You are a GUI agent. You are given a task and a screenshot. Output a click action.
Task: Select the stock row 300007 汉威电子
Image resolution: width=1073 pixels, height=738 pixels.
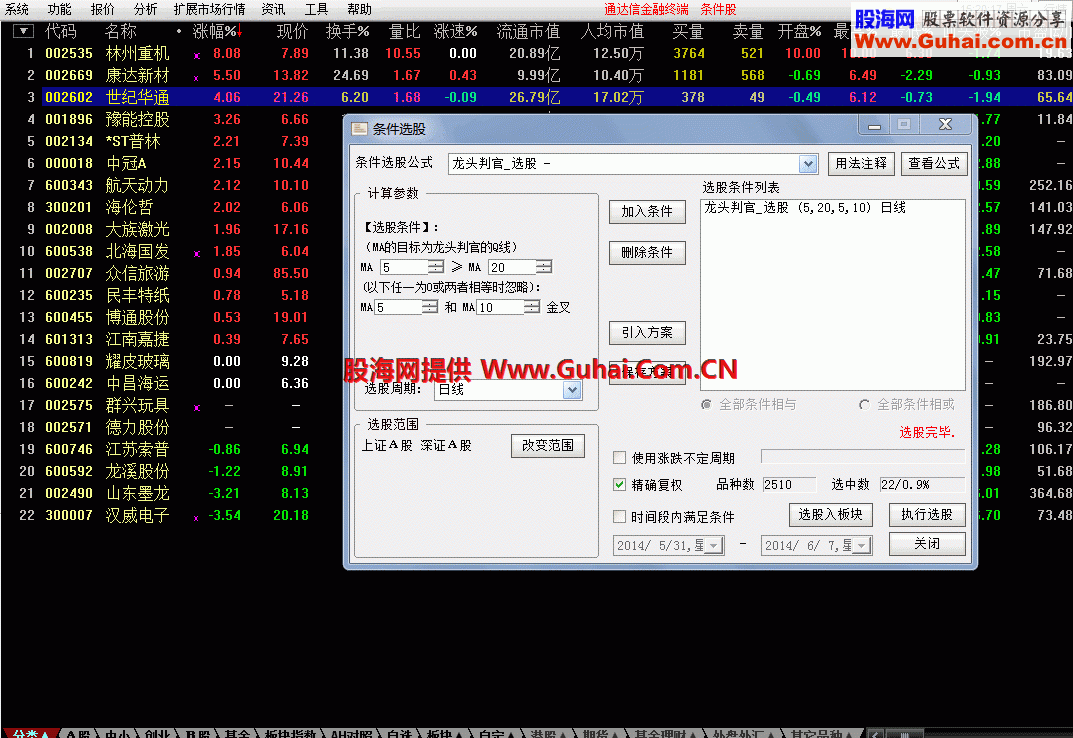click(171, 516)
